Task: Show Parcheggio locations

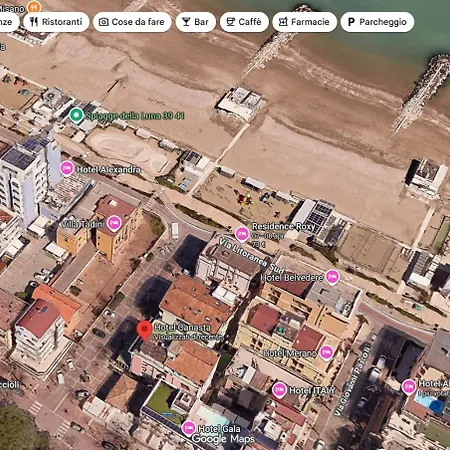Action: coord(377,22)
